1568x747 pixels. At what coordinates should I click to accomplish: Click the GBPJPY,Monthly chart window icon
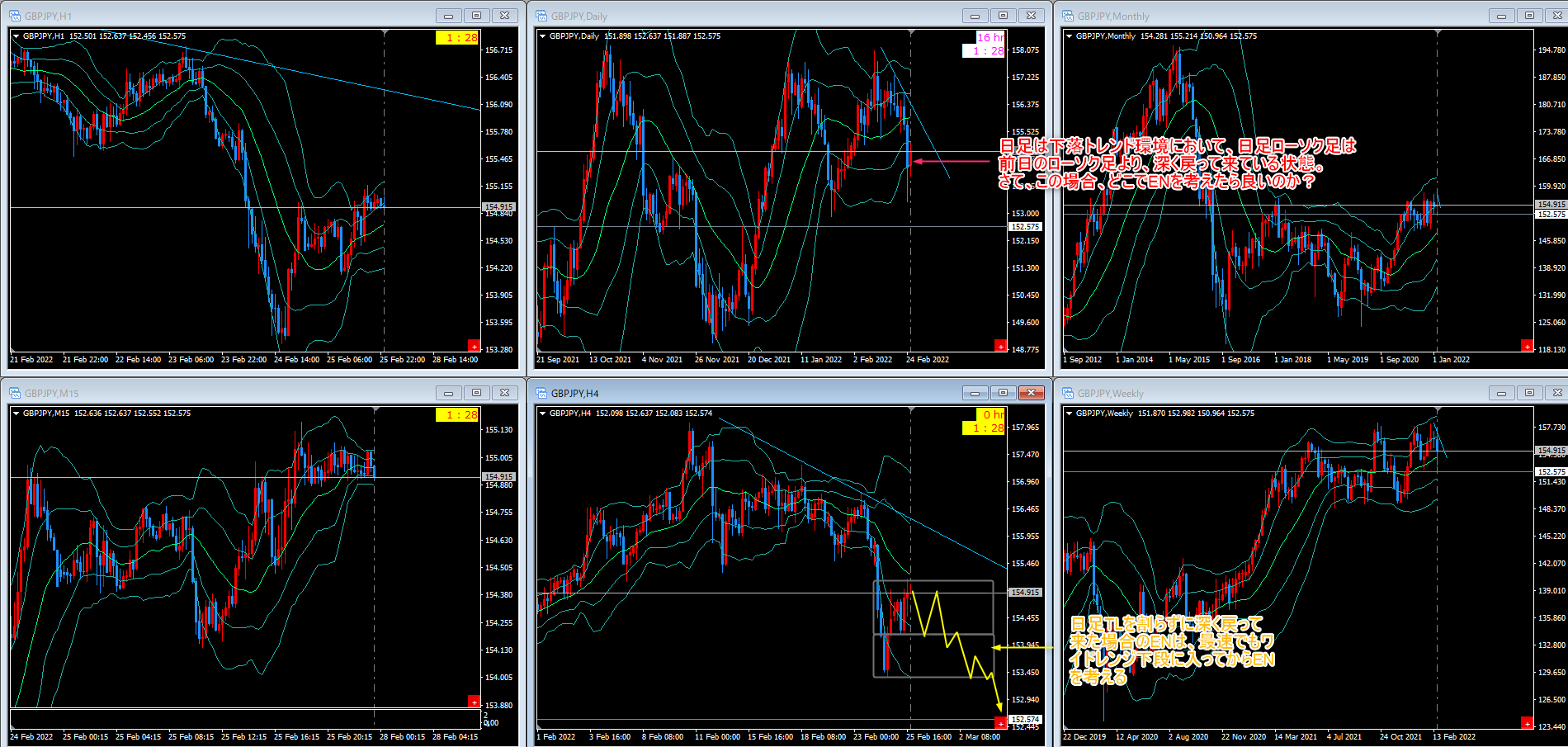1068,16
